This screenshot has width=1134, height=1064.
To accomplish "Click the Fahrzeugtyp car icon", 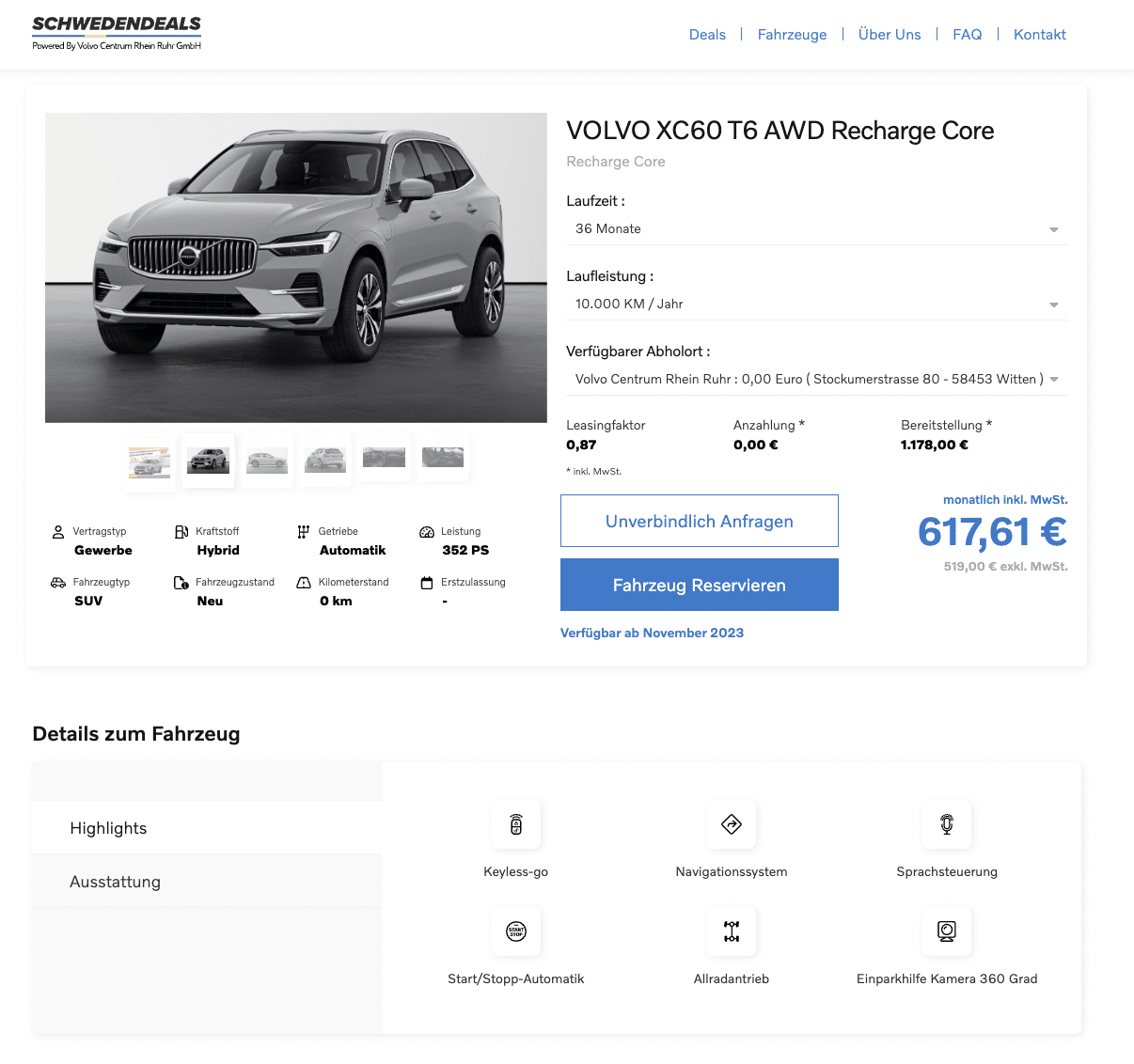I will (58, 583).
